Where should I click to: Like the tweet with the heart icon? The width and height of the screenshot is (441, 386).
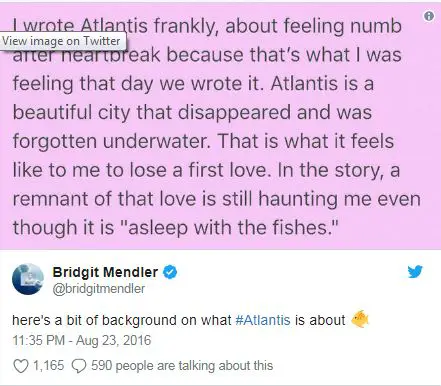click(21, 366)
